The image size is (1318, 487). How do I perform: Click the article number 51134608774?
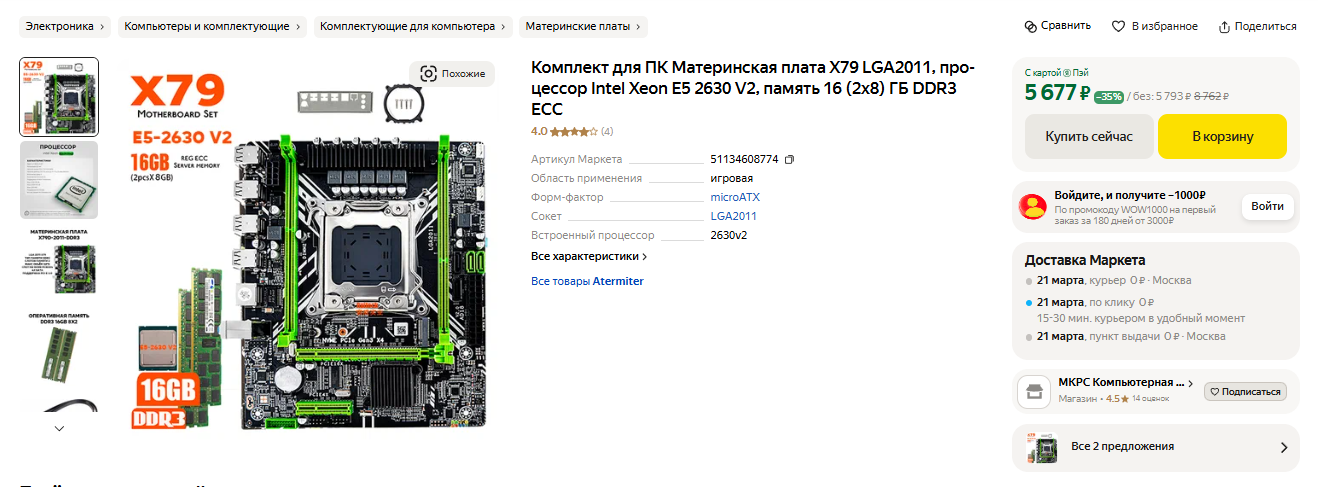[744, 160]
